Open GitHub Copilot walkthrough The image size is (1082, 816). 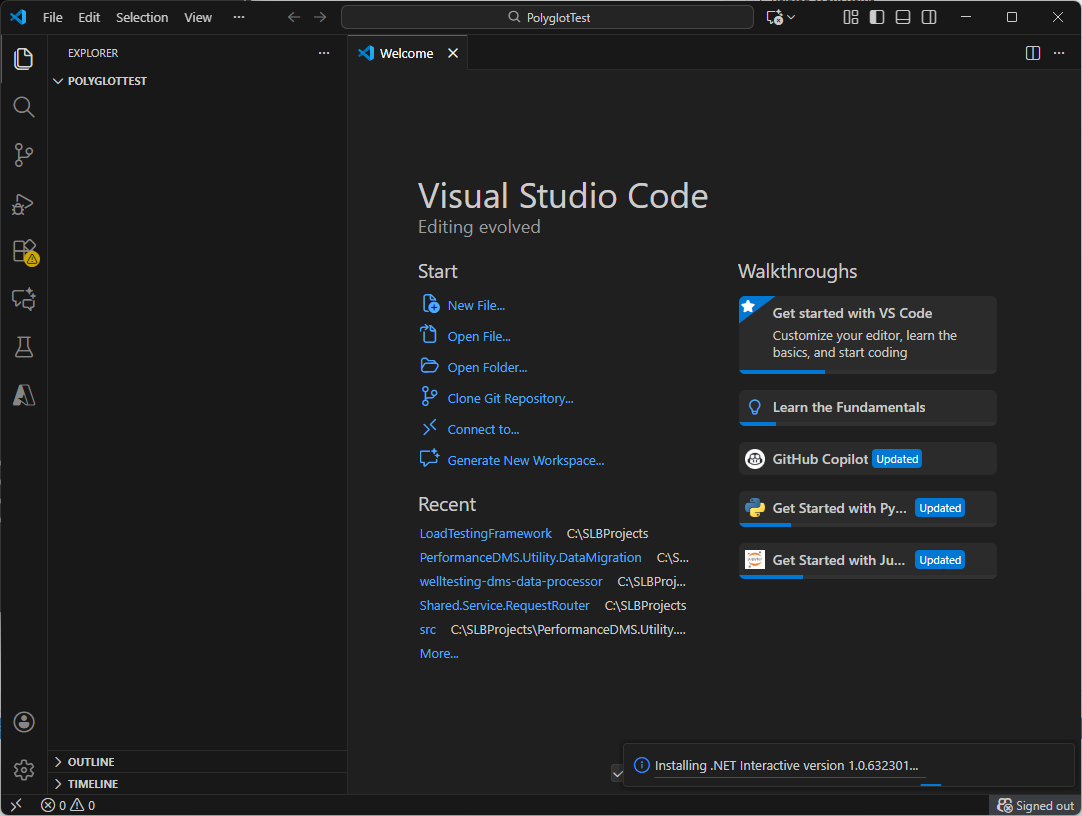[x=867, y=459]
